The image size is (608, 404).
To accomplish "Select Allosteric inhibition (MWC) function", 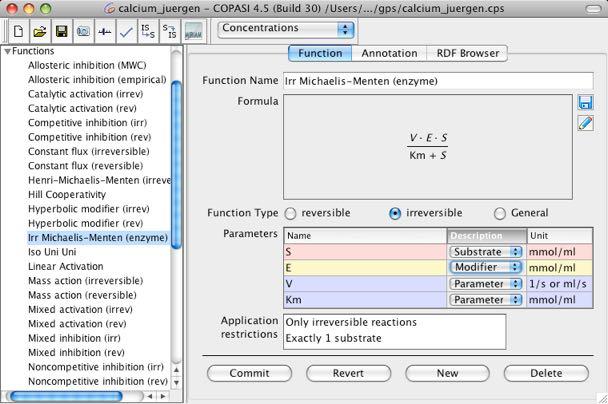I will 87,65.
